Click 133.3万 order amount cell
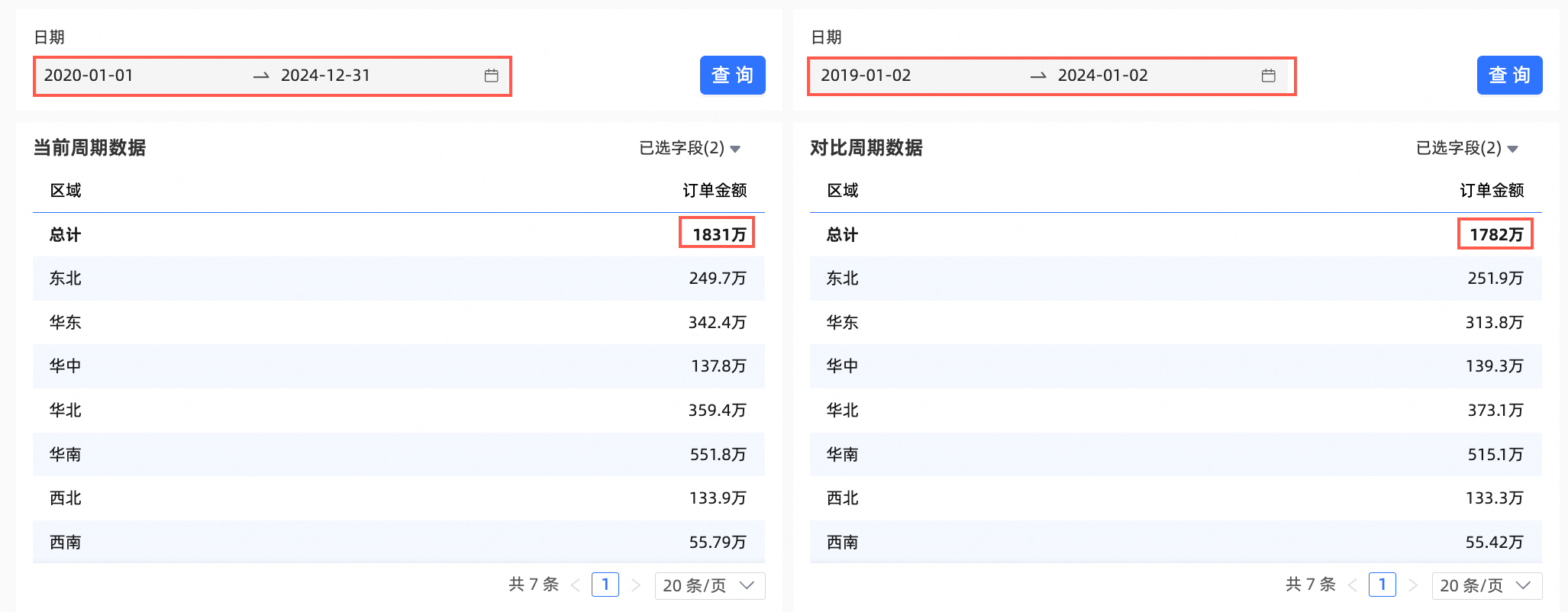This screenshot has width=1568, height=612. point(1495,498)
